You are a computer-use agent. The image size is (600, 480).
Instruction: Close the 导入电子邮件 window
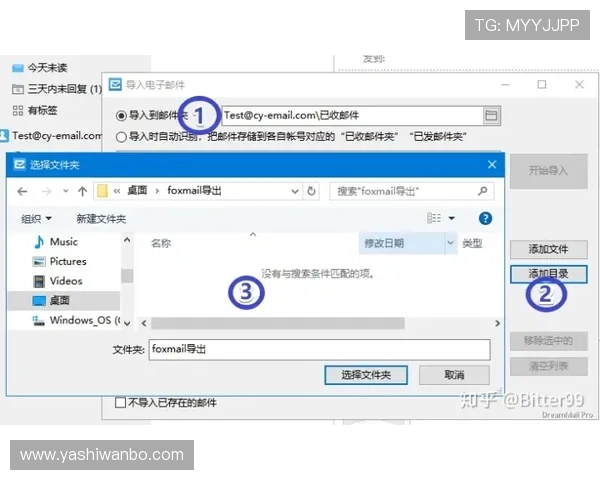579,84
